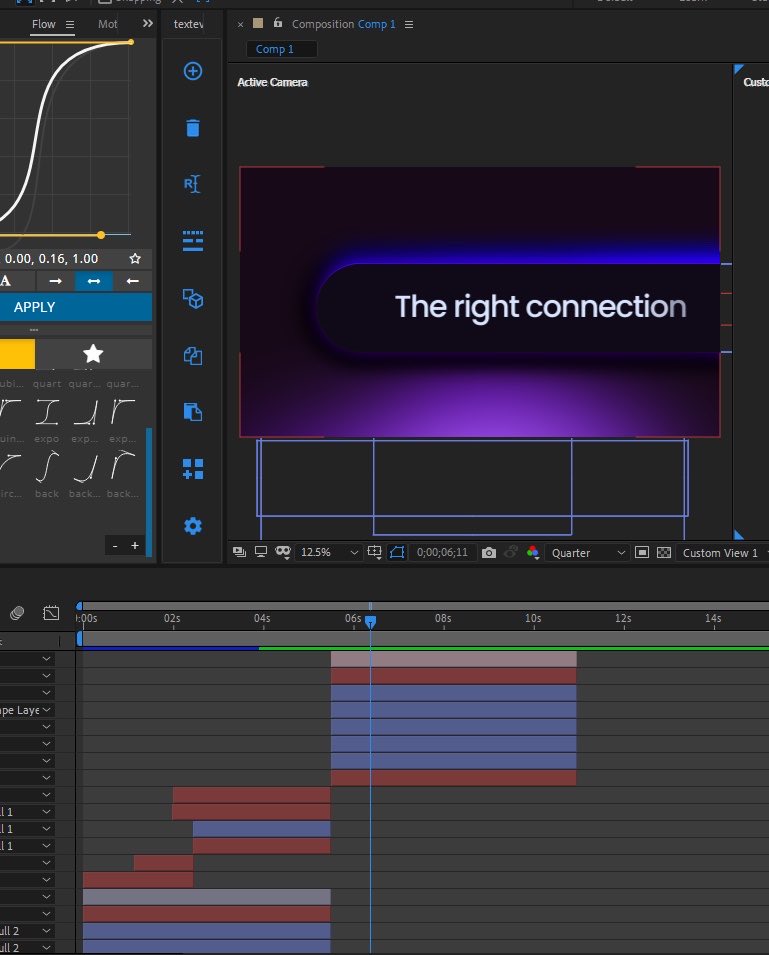Click the current time indicator playhead
The image size is (769, 955).
coord(370,621)
